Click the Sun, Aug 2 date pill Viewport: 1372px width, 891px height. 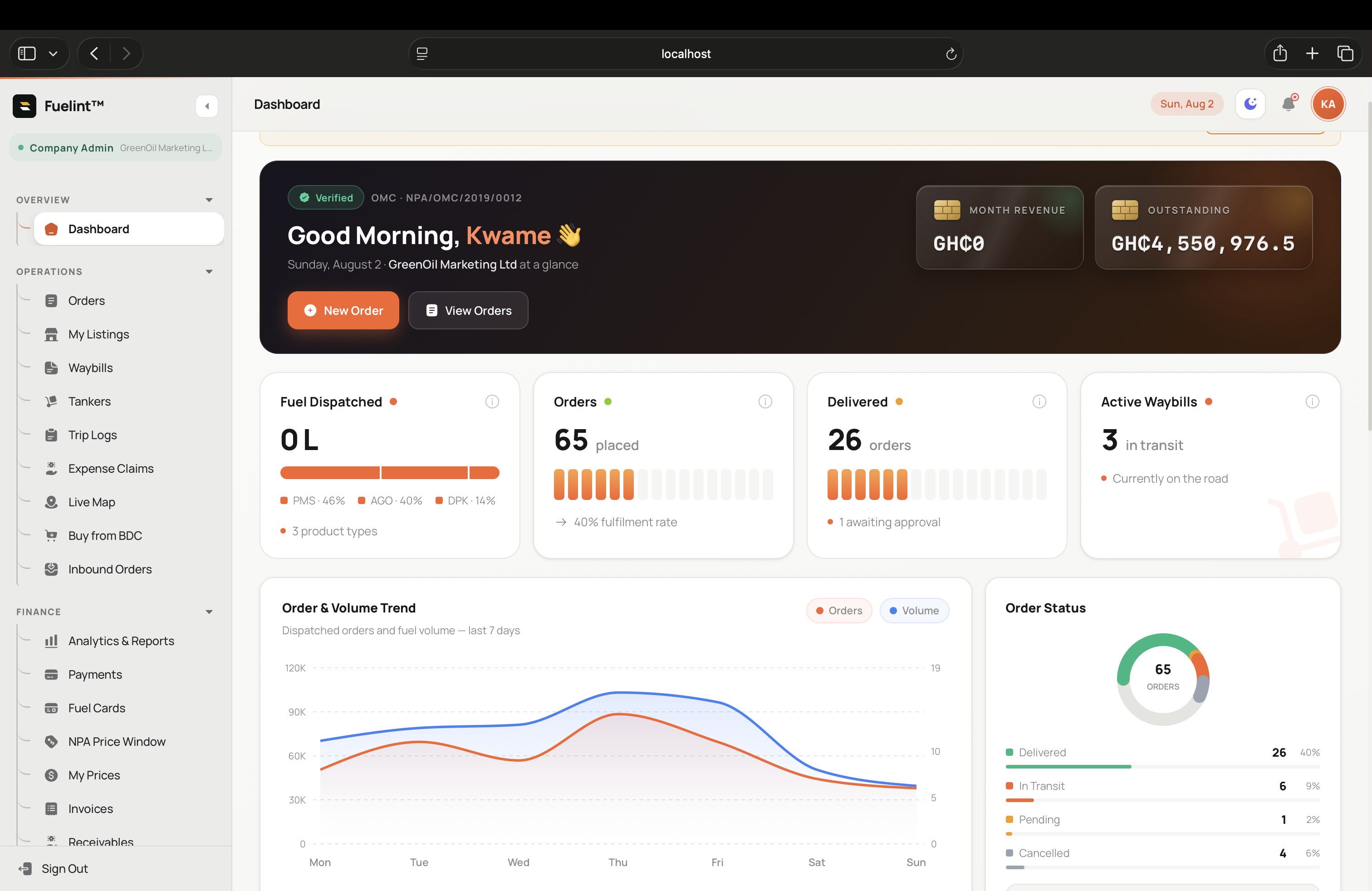click(x=1187, y=104)
